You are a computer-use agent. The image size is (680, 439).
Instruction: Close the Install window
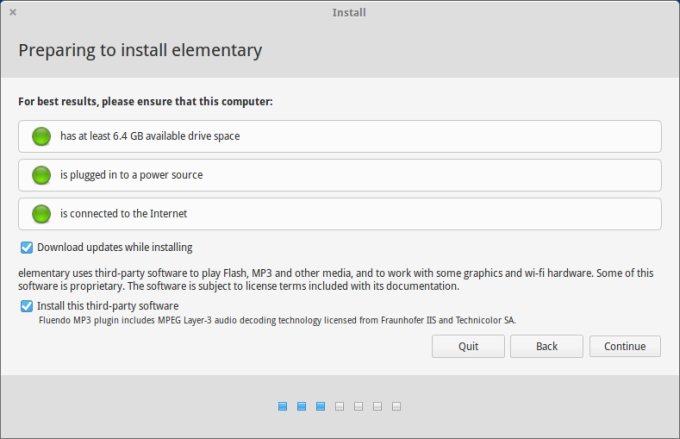tap(13, 12)
